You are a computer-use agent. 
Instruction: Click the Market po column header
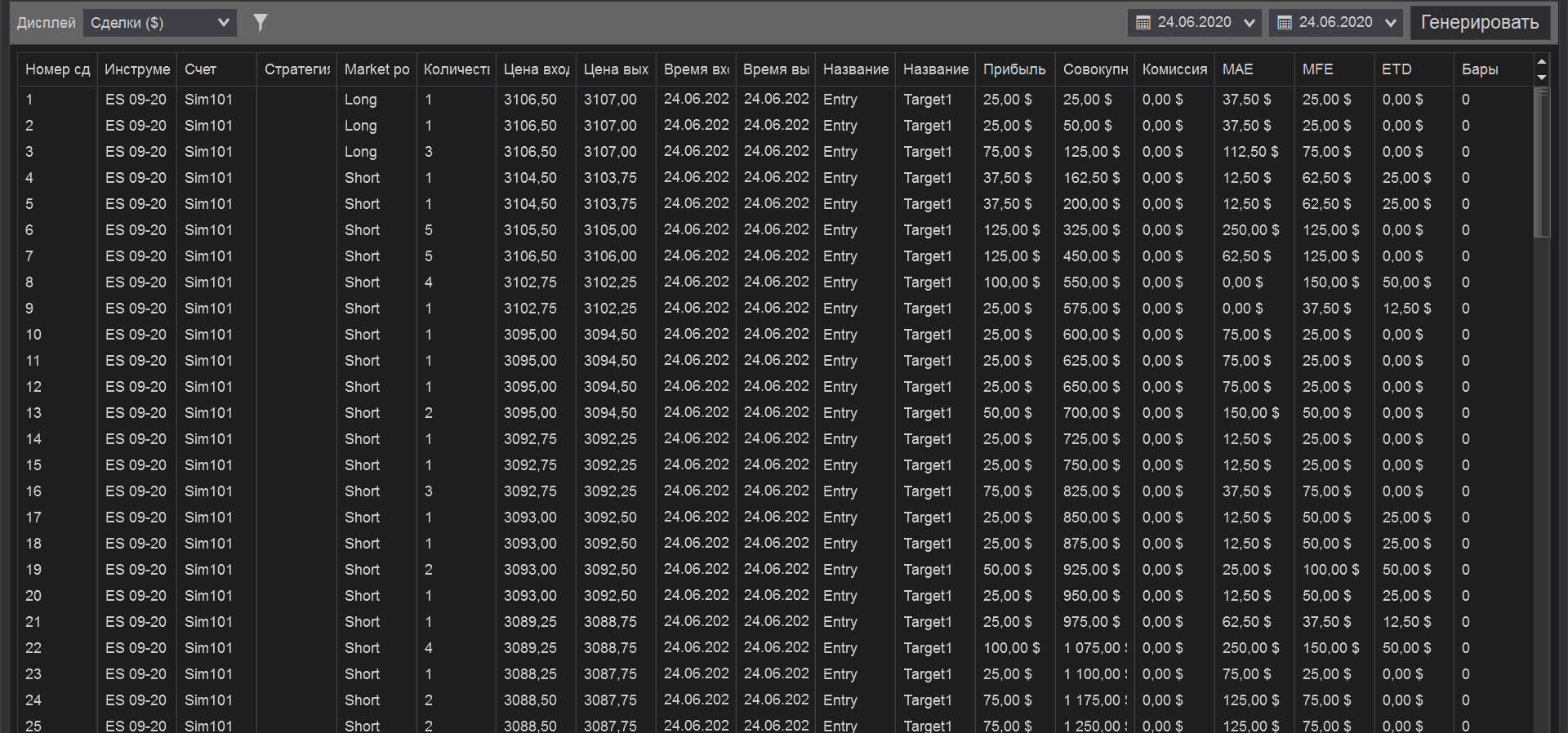[x=376, y=69]
